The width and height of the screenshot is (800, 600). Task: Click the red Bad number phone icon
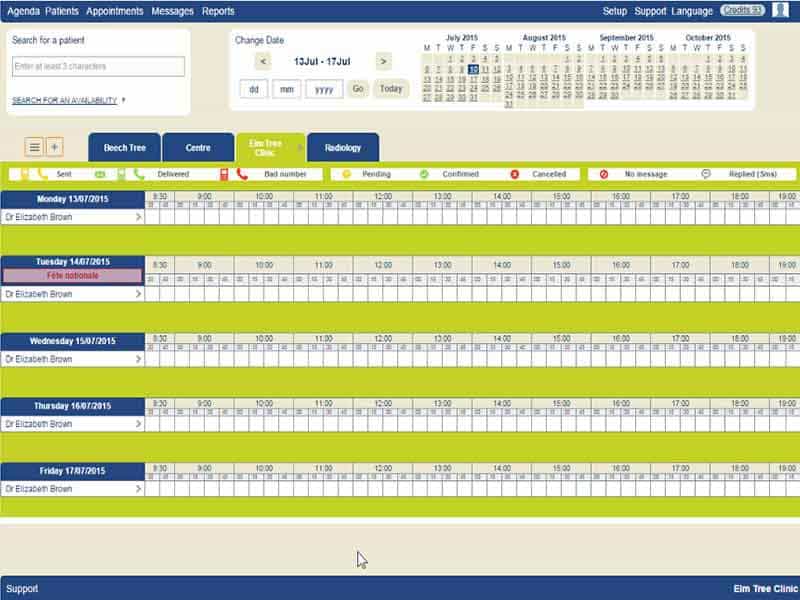coord(242,174)
